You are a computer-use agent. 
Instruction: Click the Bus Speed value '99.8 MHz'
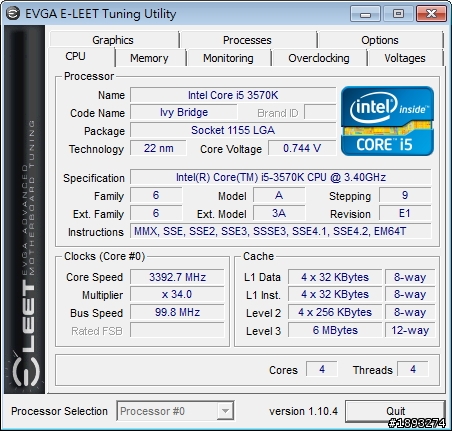177,312
